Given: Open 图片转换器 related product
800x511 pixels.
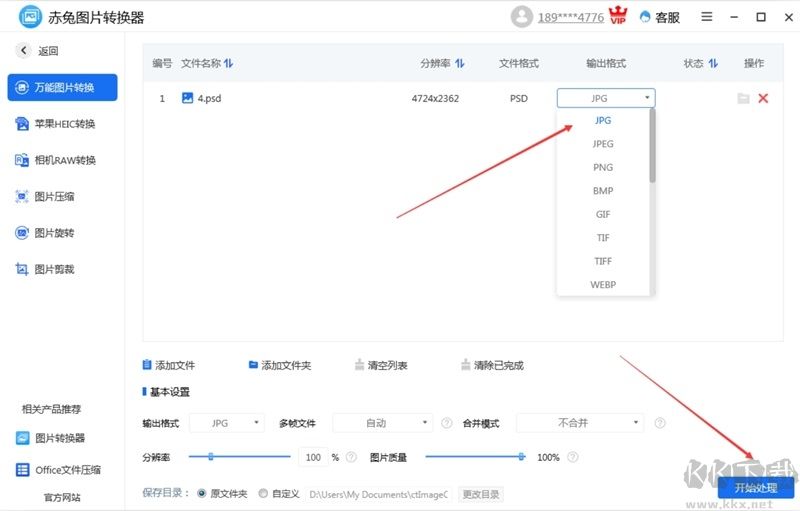Looking at the screenshot, I should [51, 438].
